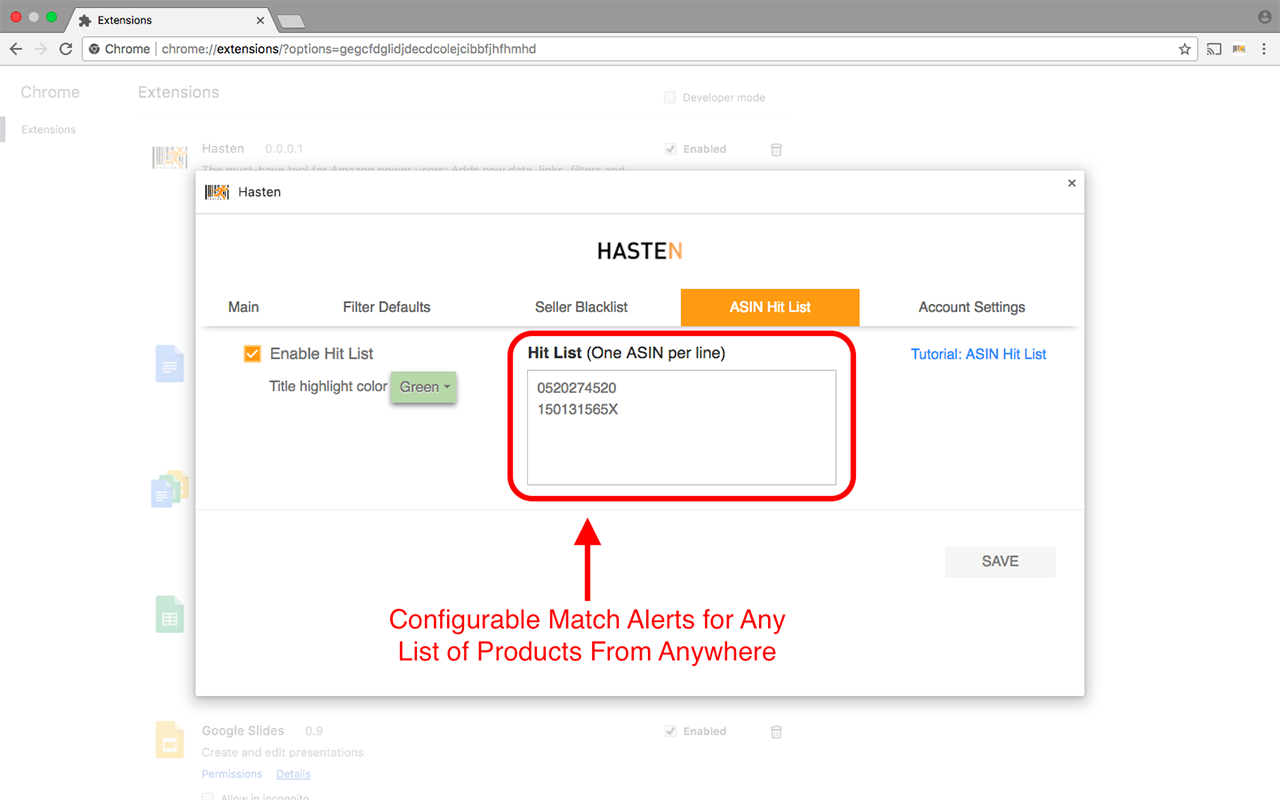Screen dimensions: 1280x800
Task: Open the Tutorial: ASIN Hit List link
Action: click(978, 354)
